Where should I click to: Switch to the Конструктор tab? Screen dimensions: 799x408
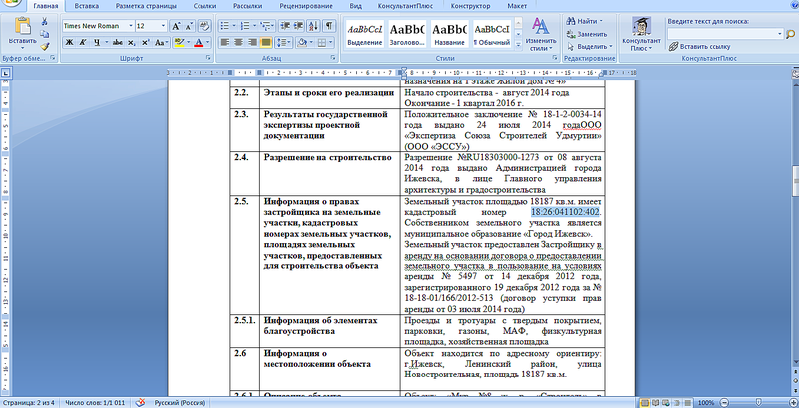click(x=470, y=6)
